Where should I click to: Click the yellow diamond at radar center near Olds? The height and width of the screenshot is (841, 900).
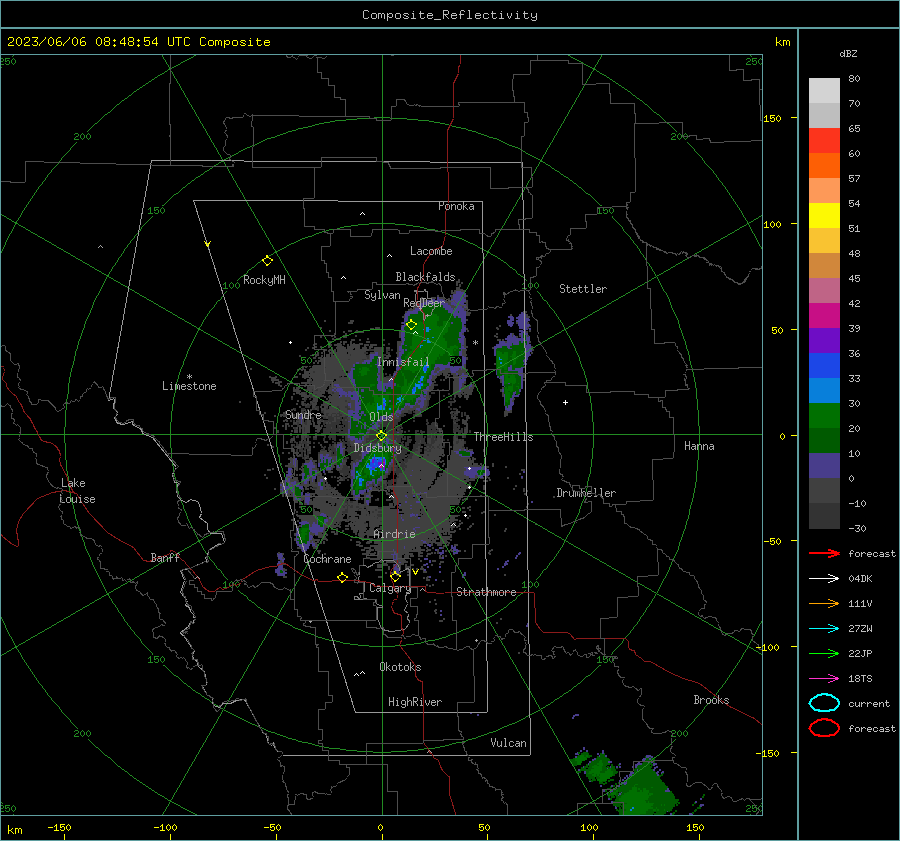[381, 436]
